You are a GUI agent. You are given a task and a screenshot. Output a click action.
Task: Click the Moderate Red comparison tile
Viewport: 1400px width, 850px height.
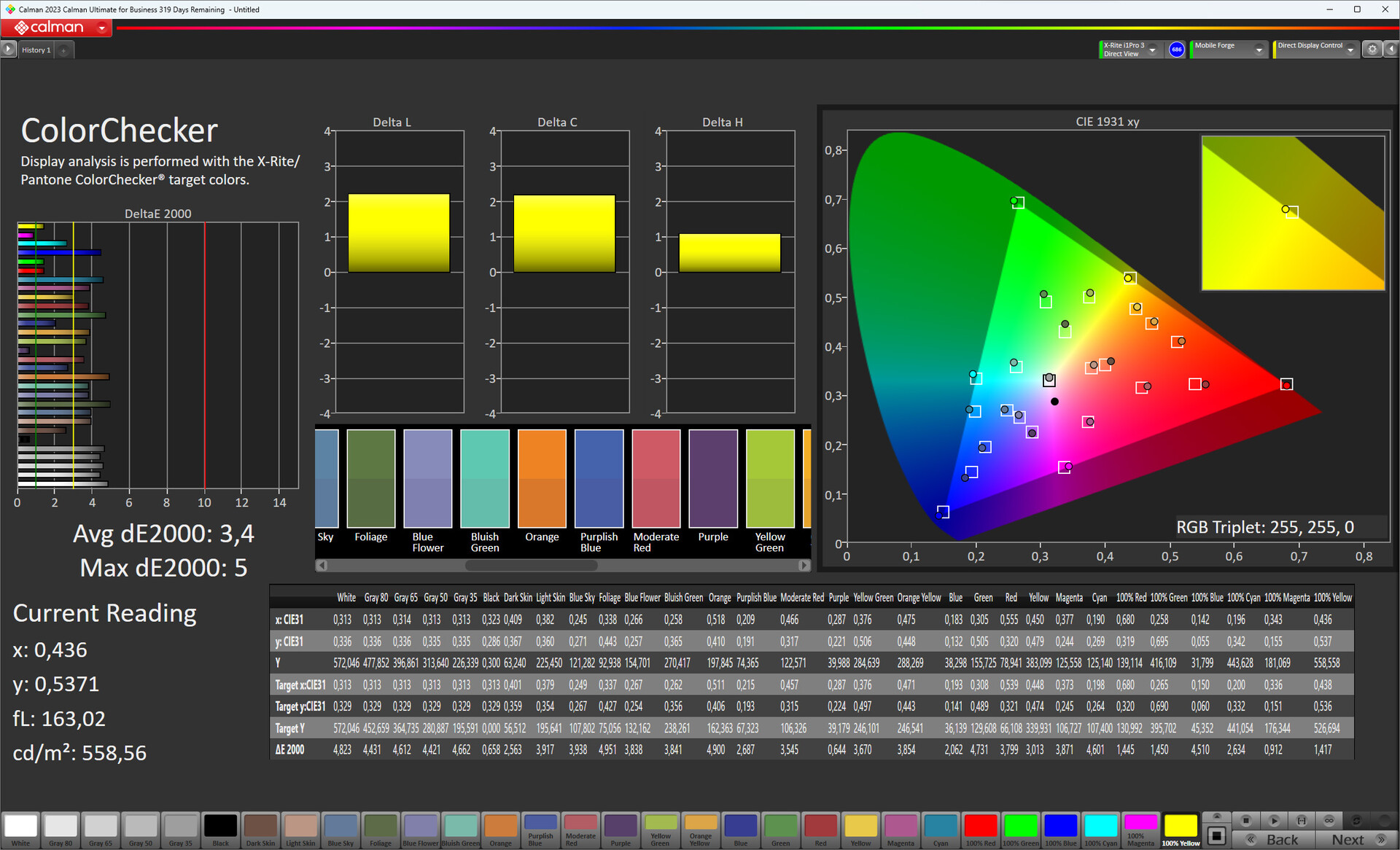[656, 478]
